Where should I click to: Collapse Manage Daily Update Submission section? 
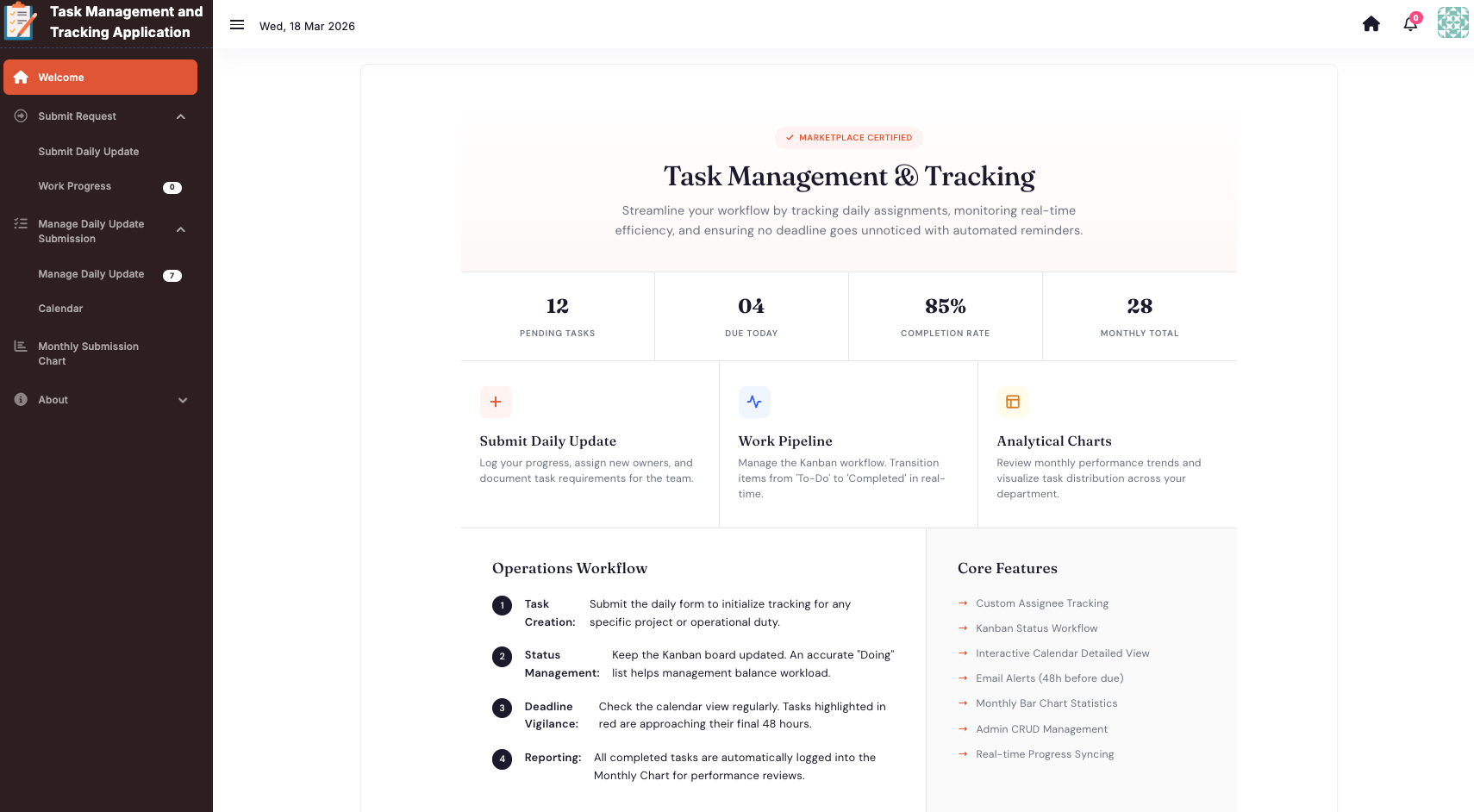click(181, 230)
